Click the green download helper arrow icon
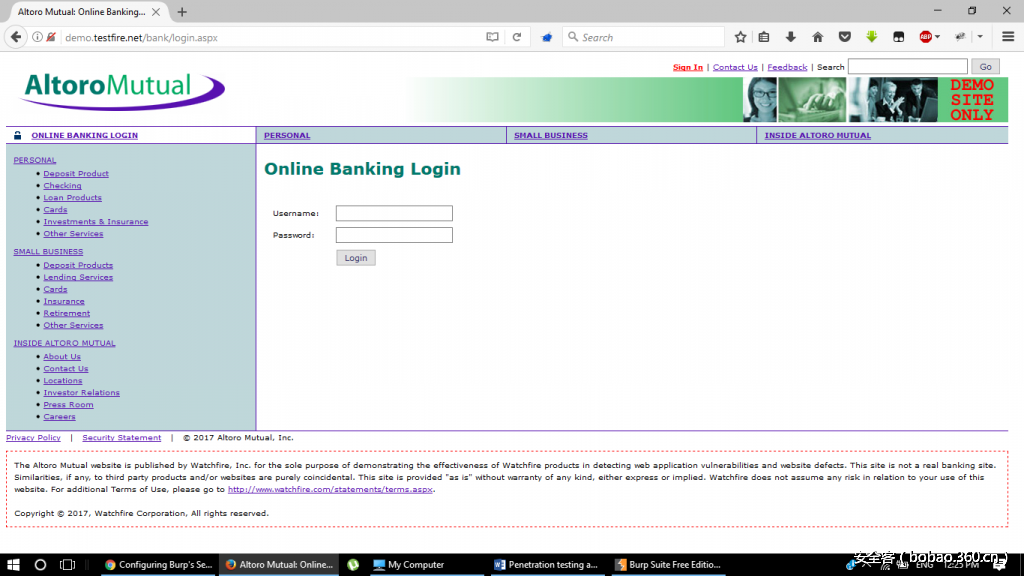The image size is (1024, 576). point(871,36)
